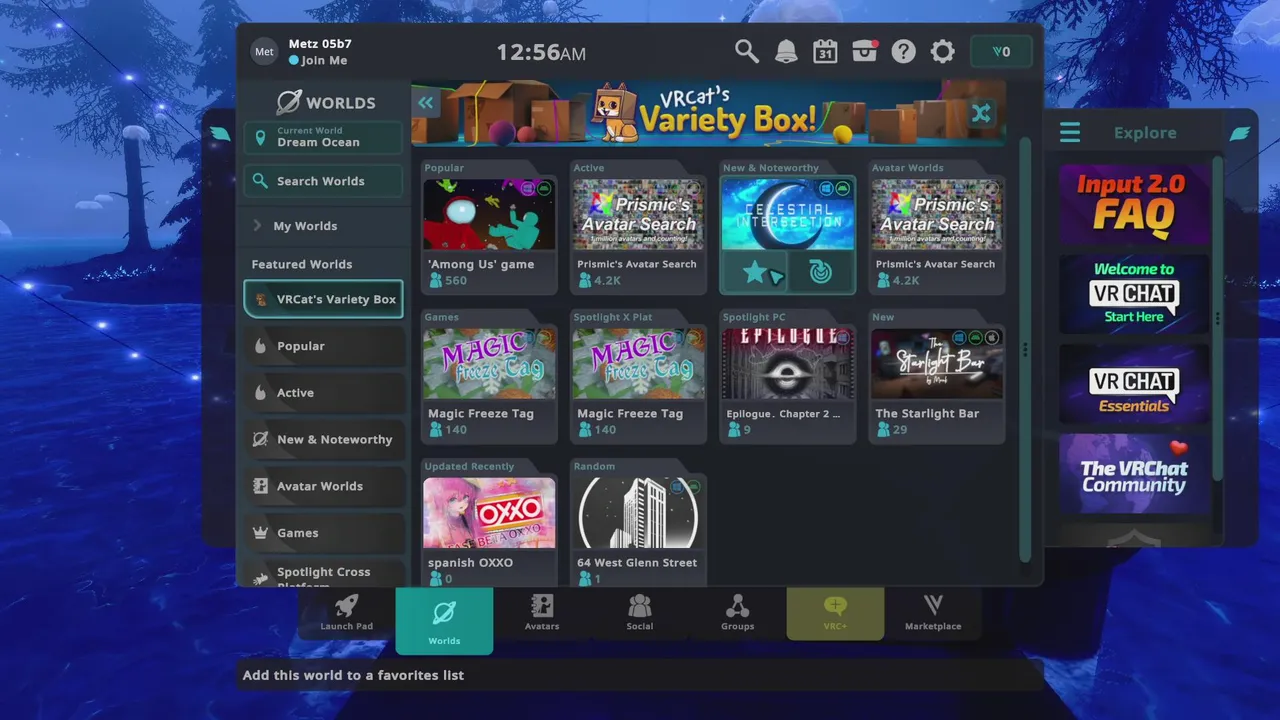Click the Explore panel title
This screenshot has width=1280, height=720.
pyautogui.click(x=1145, y=133)
